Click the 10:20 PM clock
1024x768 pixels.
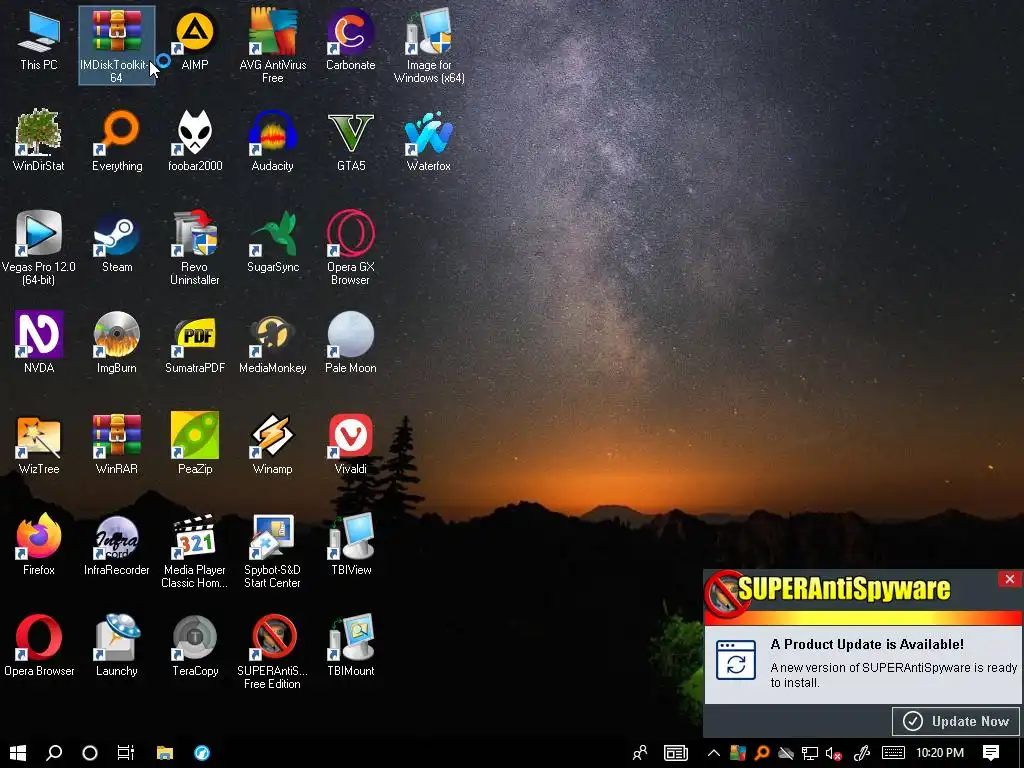click(x=940, y=753)
